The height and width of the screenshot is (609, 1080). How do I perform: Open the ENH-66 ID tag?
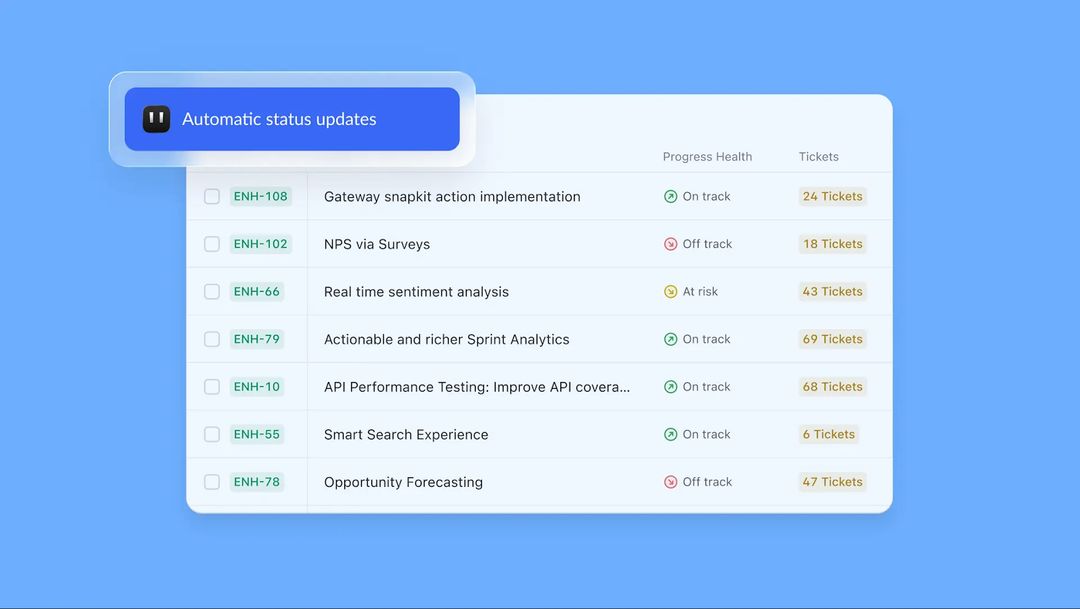(x=257, y=291)
